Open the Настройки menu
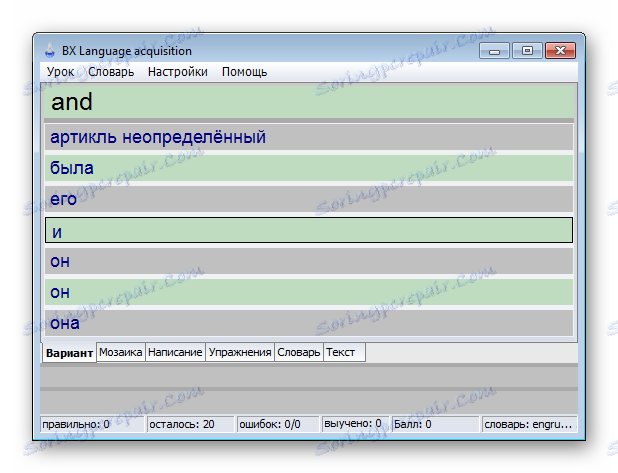618x473 pixels. (178, 72)
